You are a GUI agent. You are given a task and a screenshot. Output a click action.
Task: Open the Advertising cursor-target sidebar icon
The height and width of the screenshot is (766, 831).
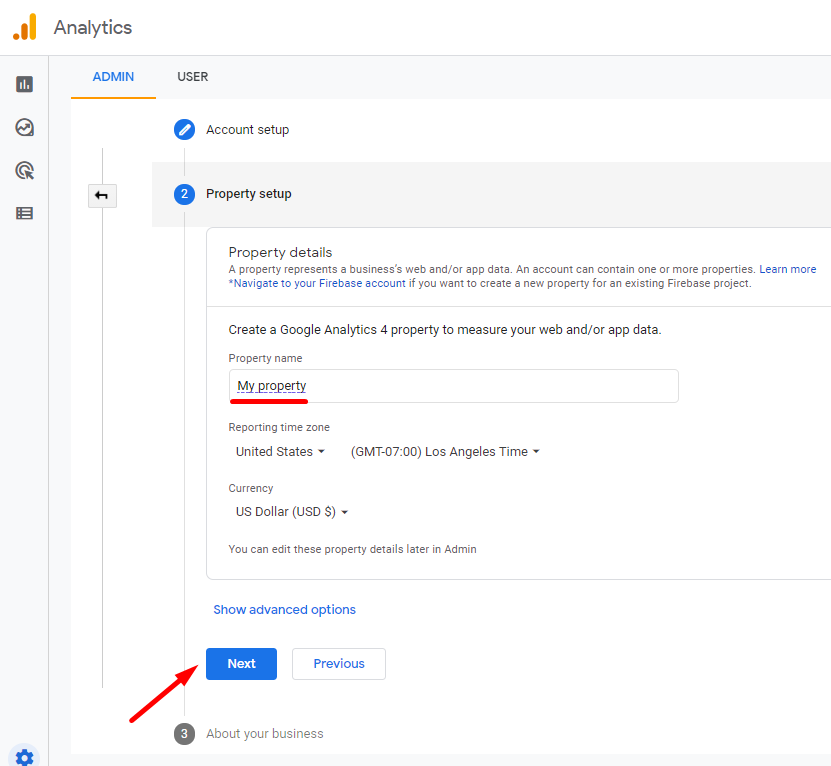24,171
